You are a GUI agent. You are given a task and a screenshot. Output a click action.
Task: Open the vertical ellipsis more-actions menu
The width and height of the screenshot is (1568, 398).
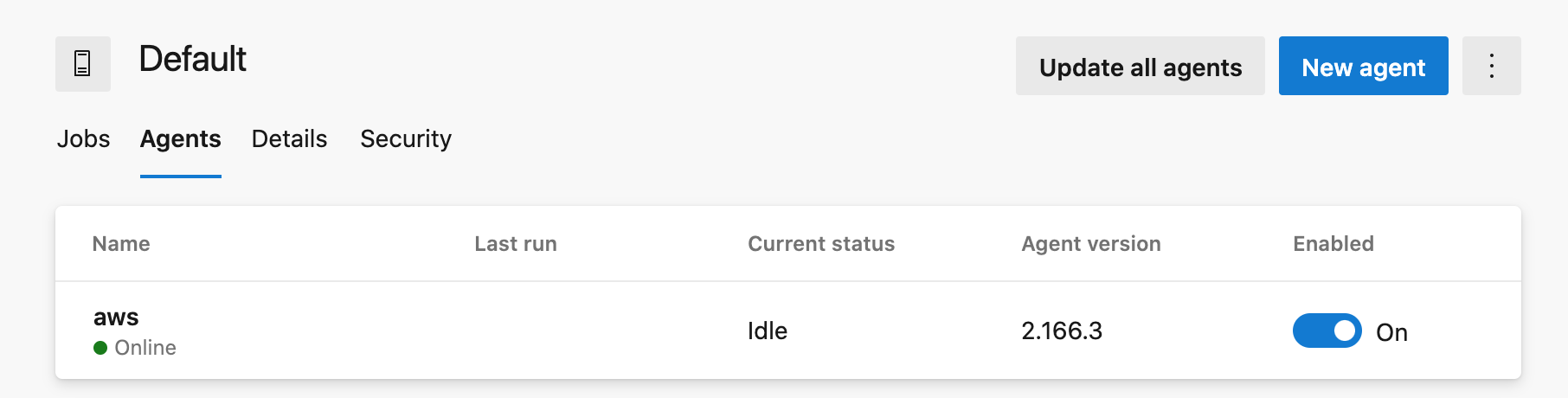[1491, 66]
